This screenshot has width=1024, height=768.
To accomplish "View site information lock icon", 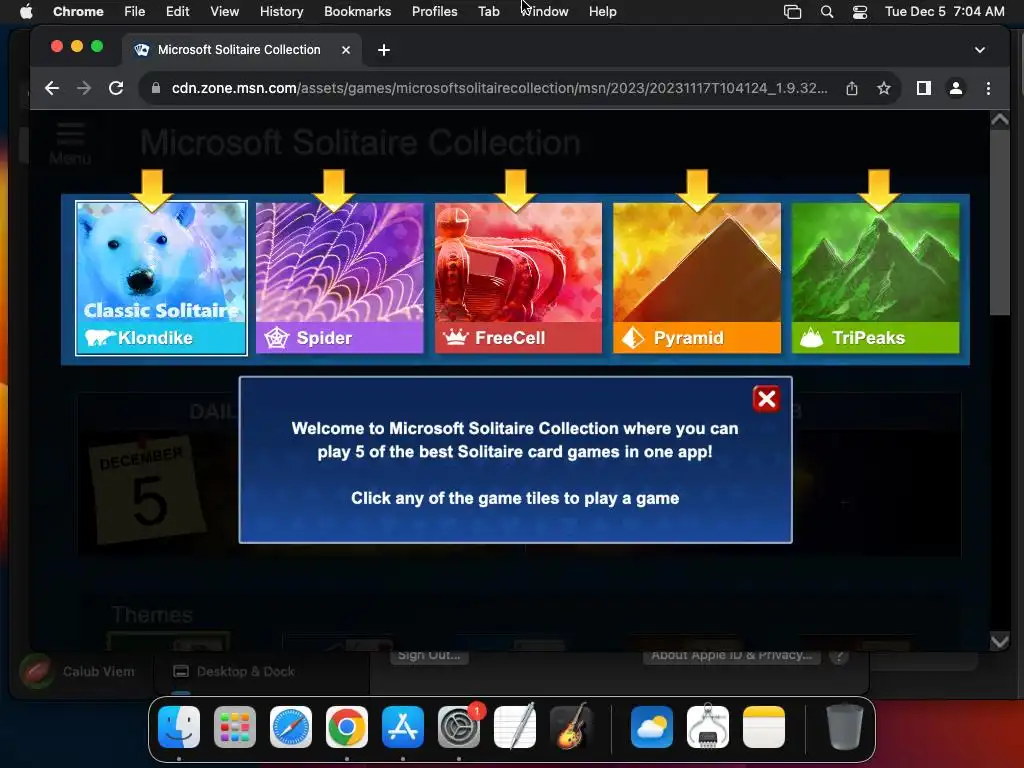I will tap(155, 88).
